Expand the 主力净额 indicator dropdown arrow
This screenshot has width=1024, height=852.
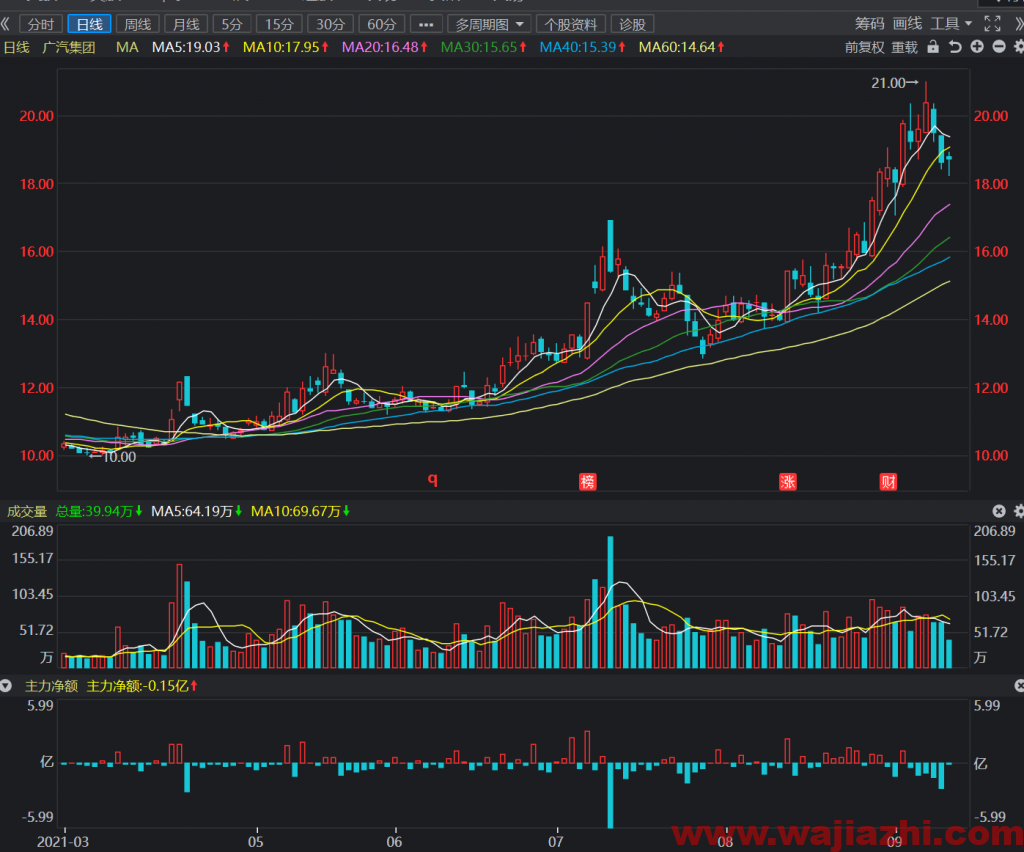pyautogui.click(x=6, y=686)
